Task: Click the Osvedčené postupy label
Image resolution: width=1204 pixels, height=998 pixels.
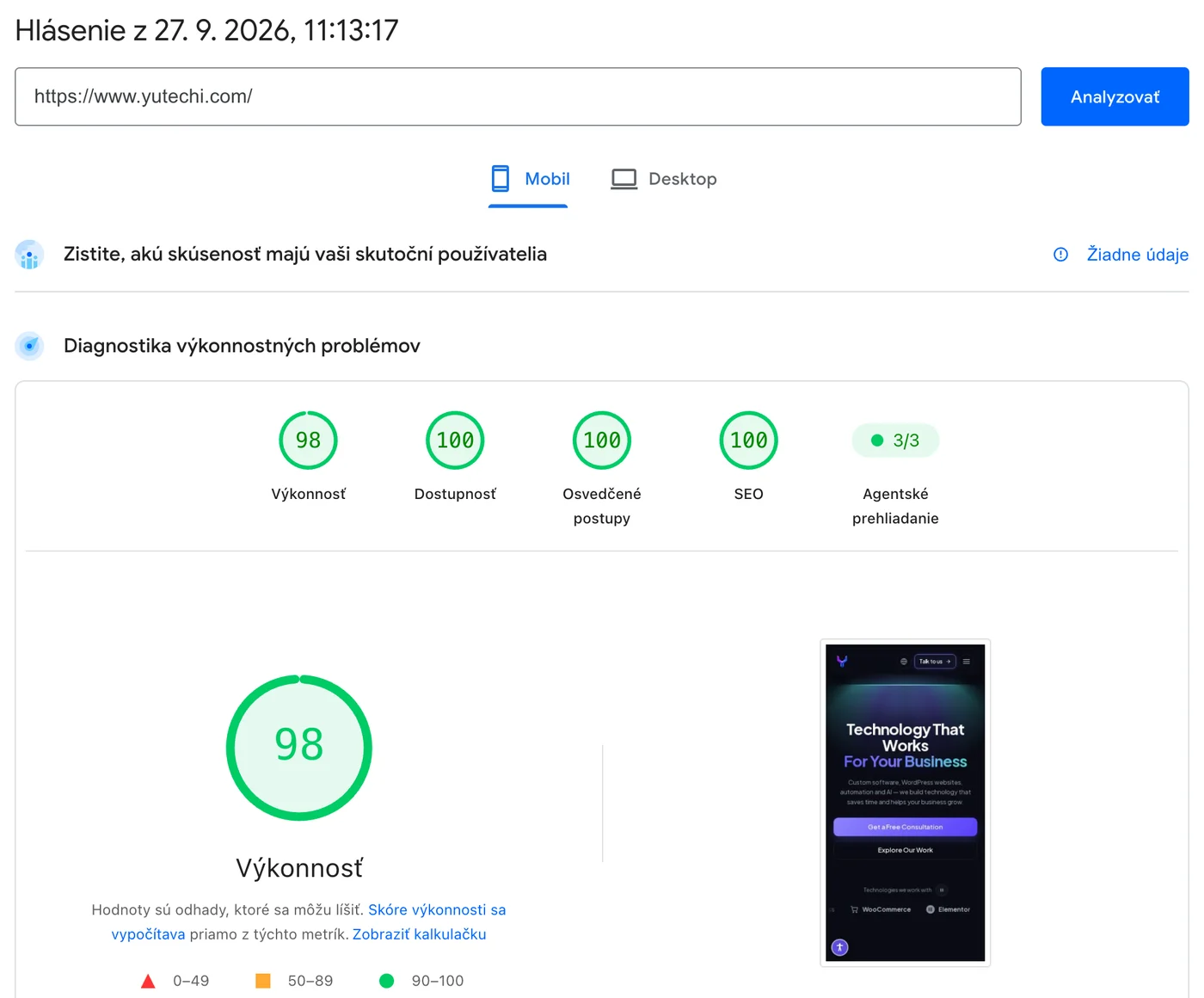Action: click(x=602, y=506)
